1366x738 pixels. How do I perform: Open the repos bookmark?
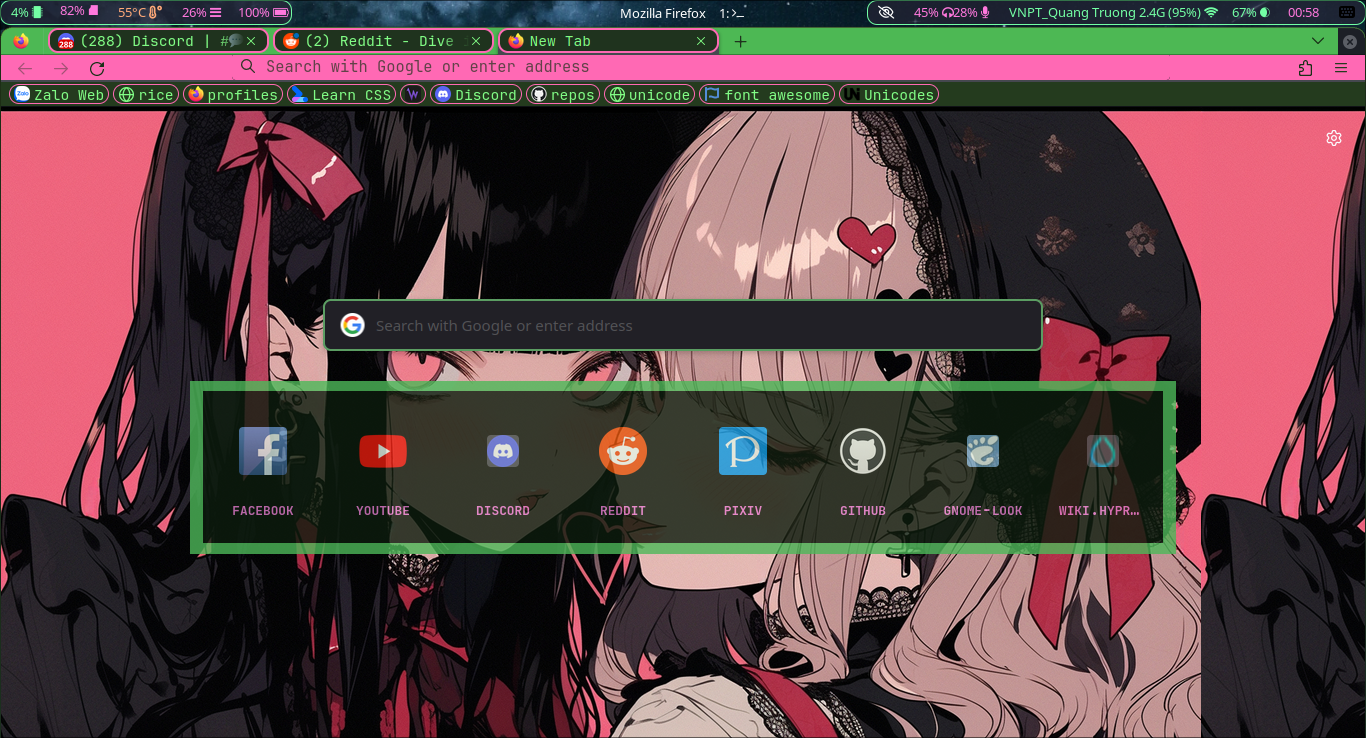click(563, 95)
